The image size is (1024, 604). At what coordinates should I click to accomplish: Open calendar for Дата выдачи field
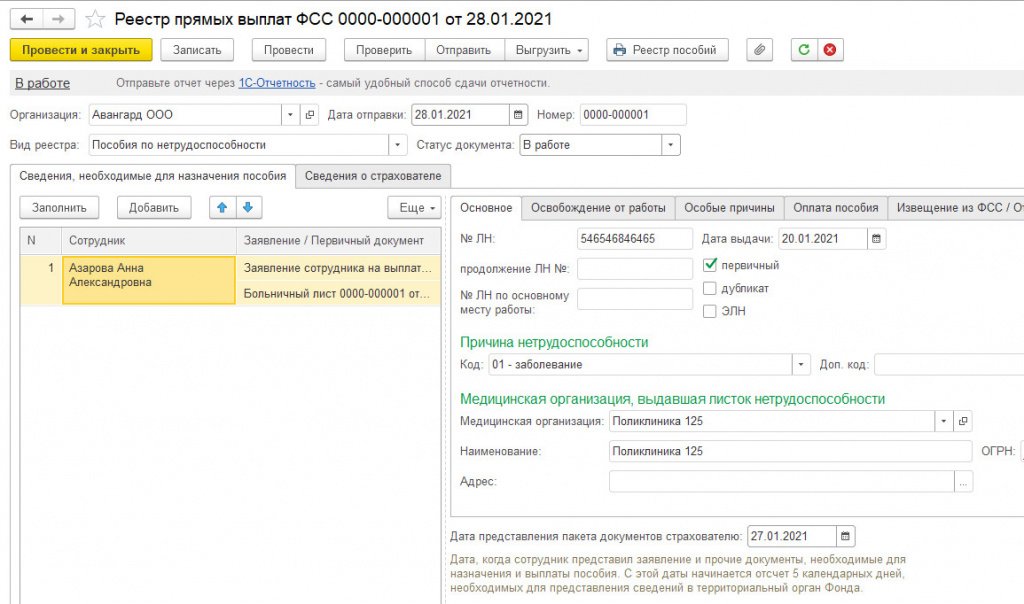tap(876, 239)
